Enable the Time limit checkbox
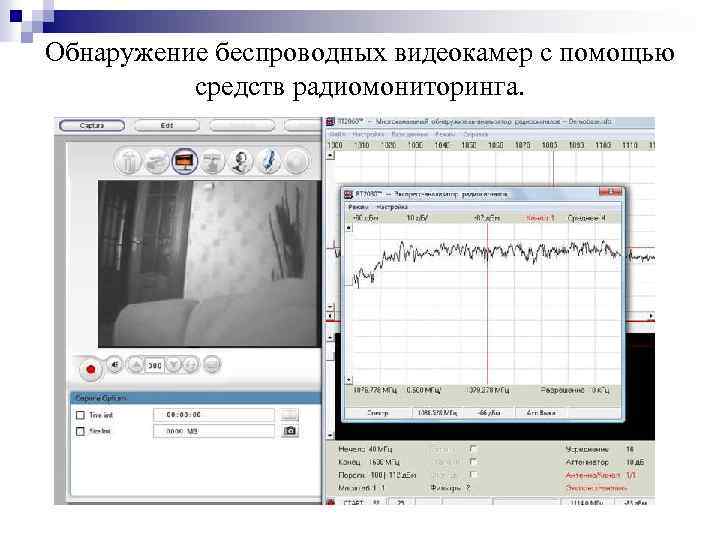This screenshot has height=540, width=720. pos(80,415)
